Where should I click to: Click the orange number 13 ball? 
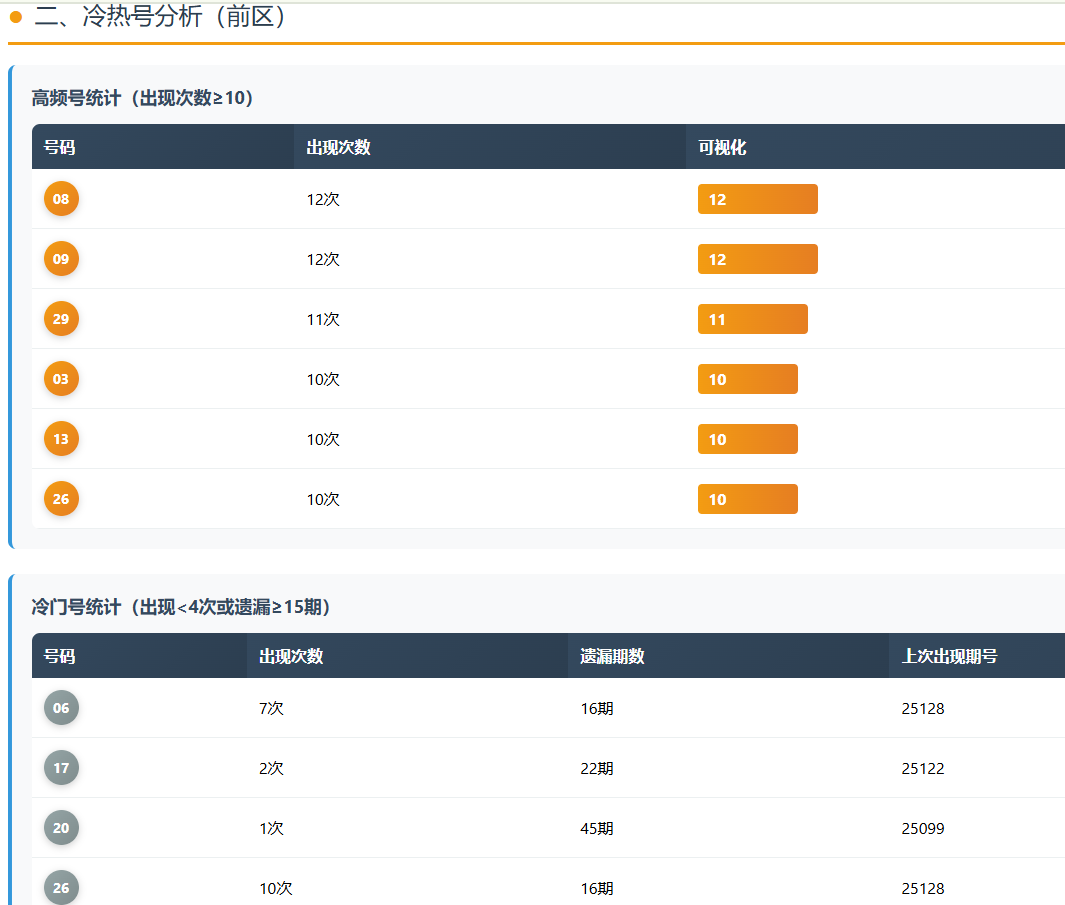(x=61, y=439)
